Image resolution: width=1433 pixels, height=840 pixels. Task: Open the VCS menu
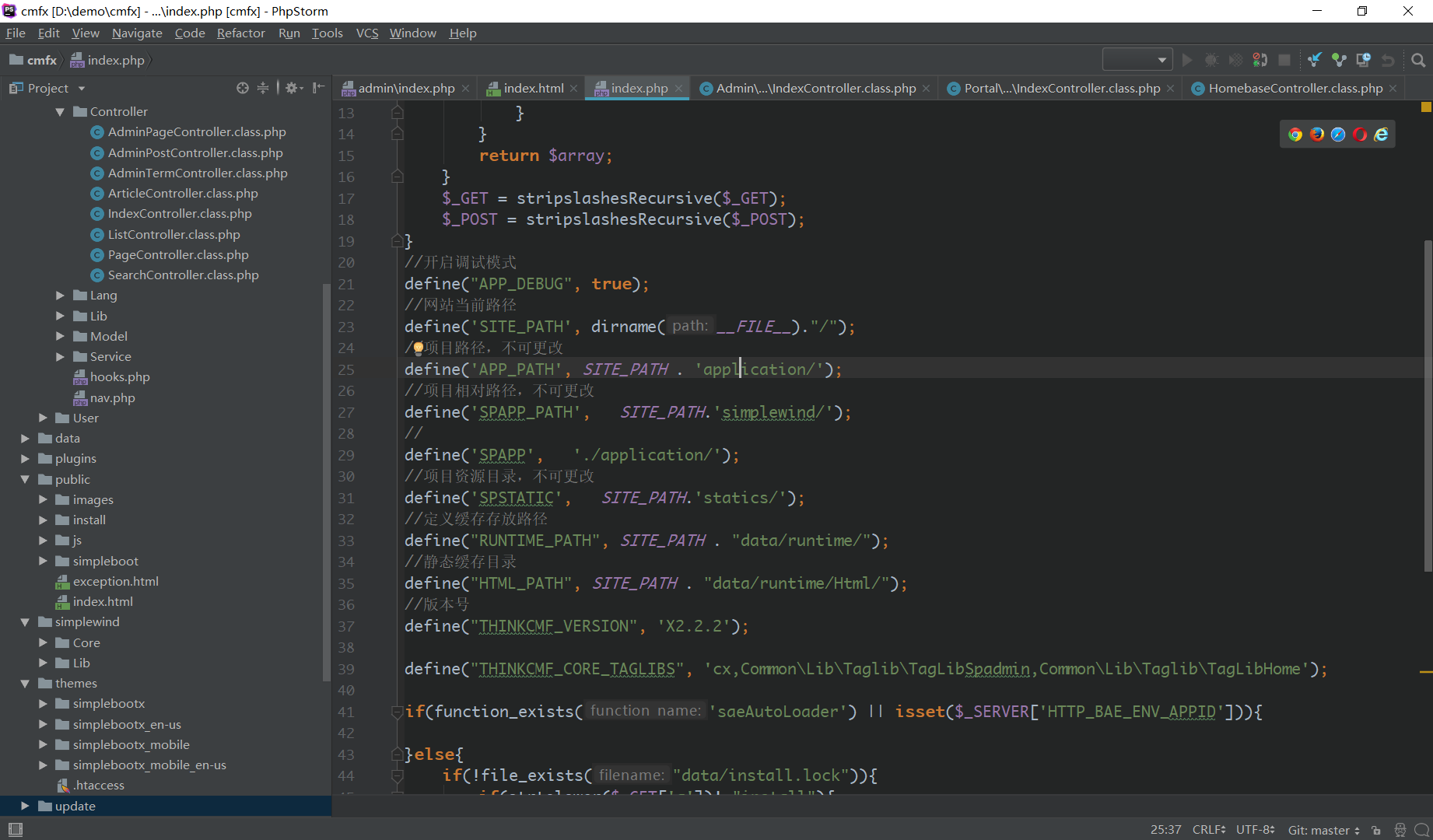pos(367,33)
